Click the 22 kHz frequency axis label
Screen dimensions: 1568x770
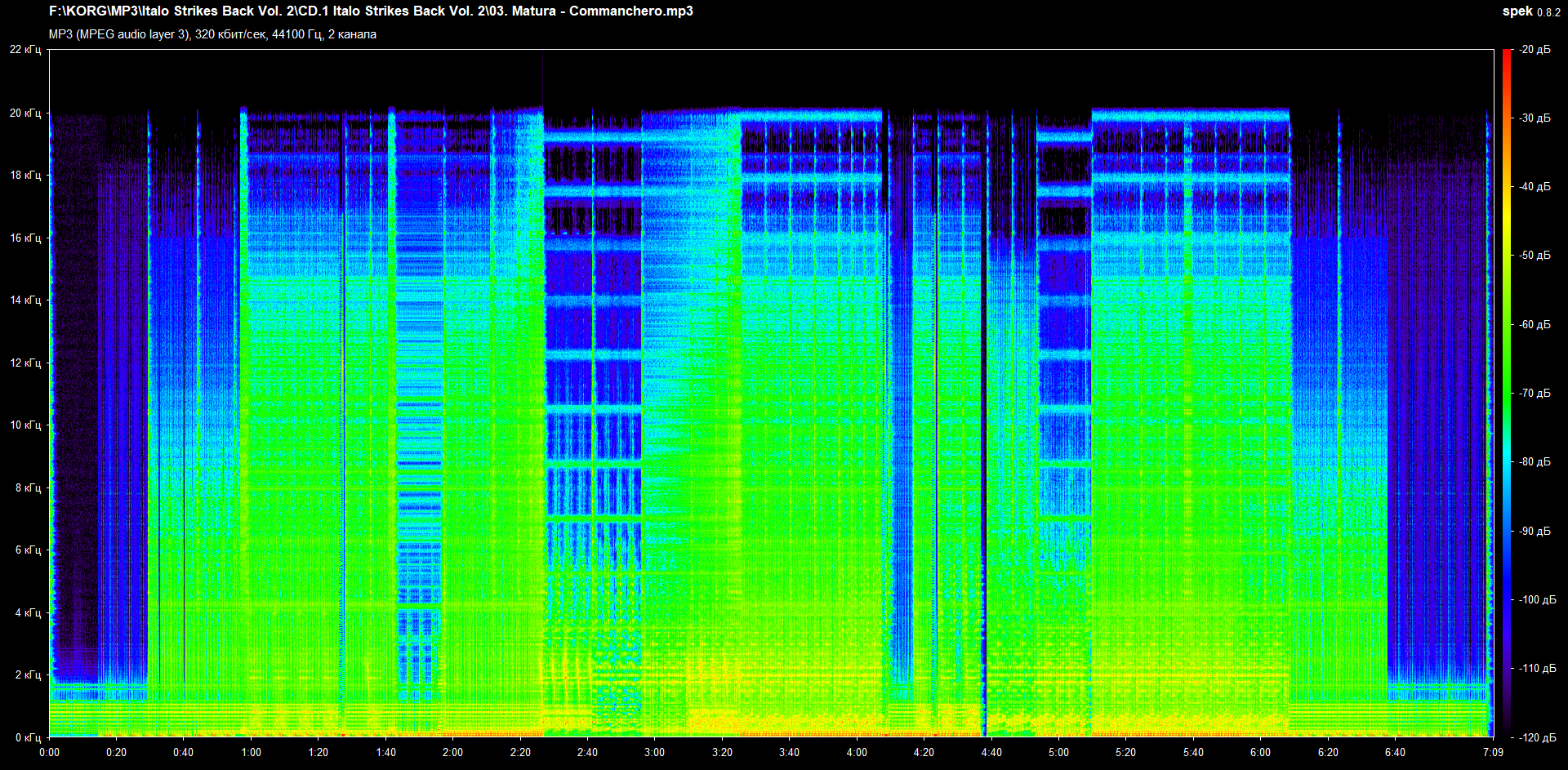click(25, 50)
